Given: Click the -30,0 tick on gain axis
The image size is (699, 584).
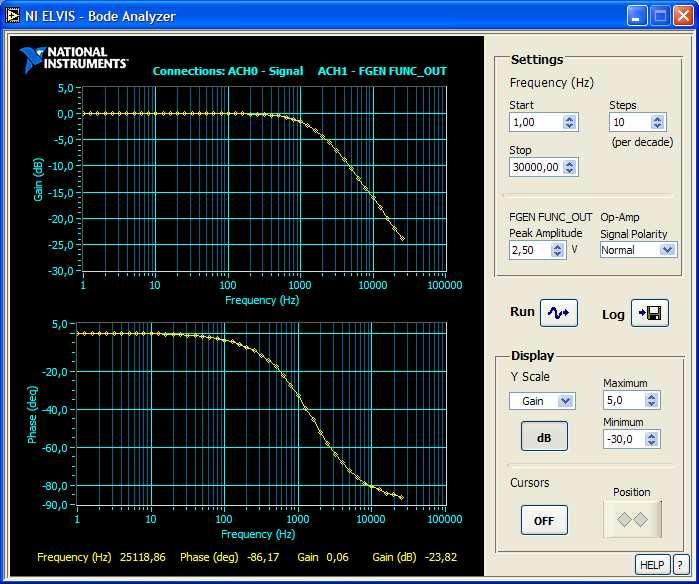Looking at the screenshot, I should [x=61, y=271].
